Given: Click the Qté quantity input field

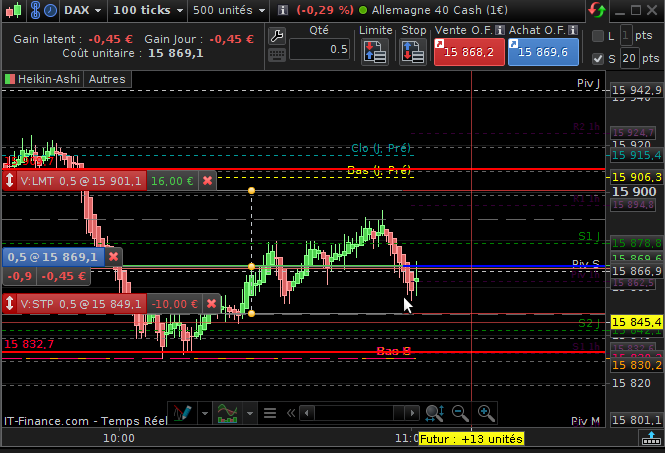Looking at the screenshot, I should pos(319,49).
